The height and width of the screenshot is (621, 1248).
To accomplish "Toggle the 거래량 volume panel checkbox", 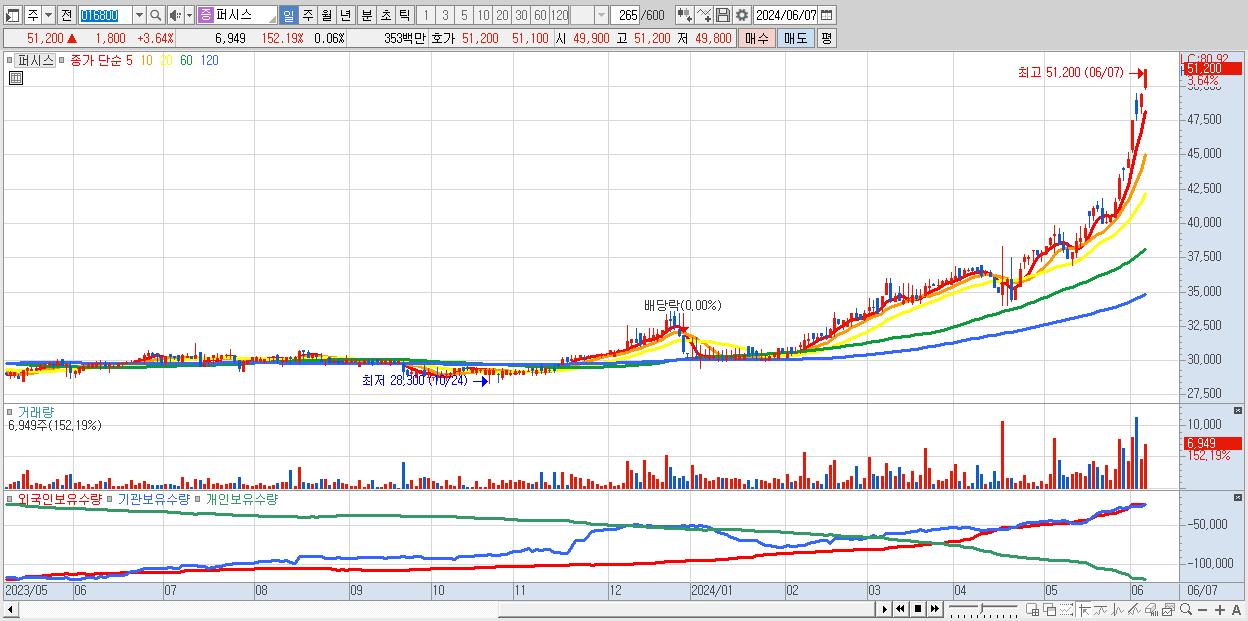I will pyautogui.click(x=12, y=411).
